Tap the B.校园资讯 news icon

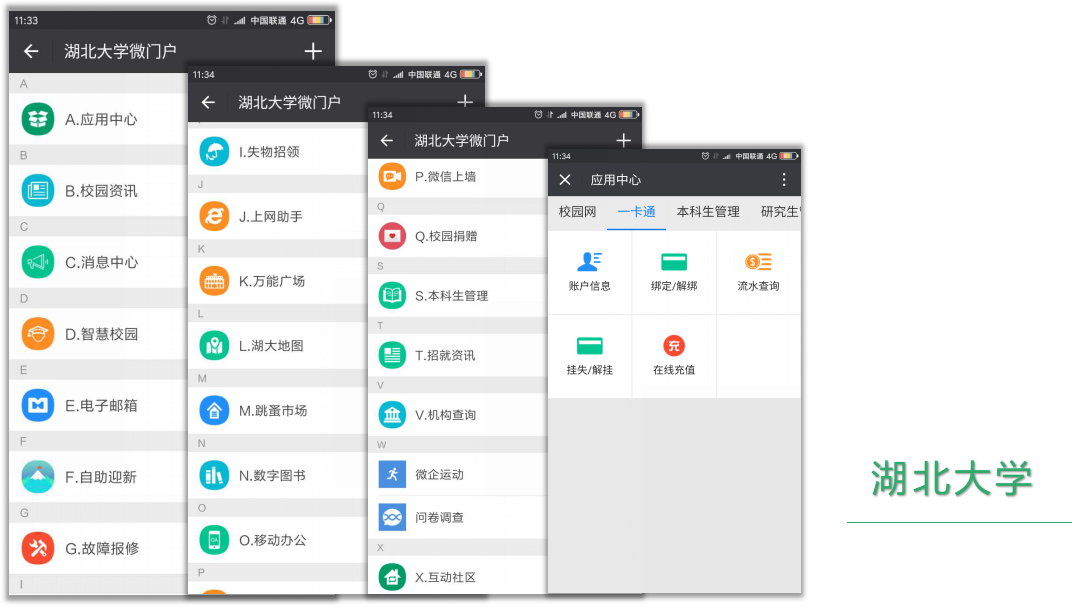pyautogui.click(x=38, y=191)
